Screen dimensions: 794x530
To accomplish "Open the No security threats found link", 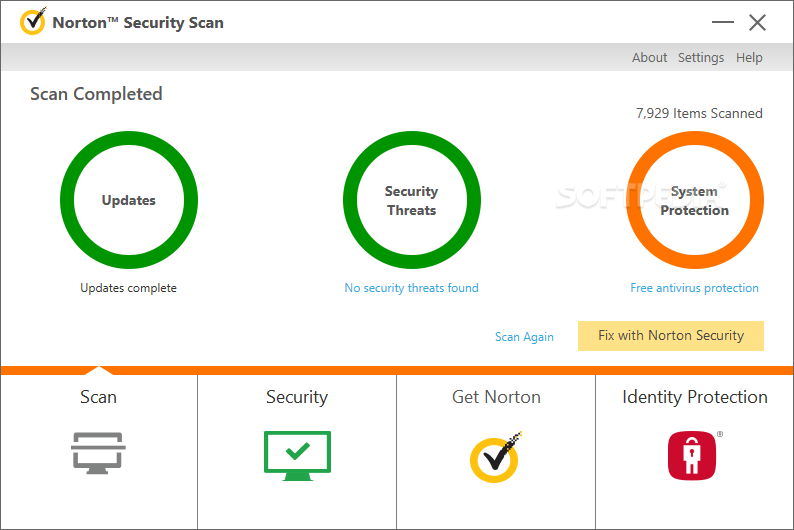I will 411,288.
